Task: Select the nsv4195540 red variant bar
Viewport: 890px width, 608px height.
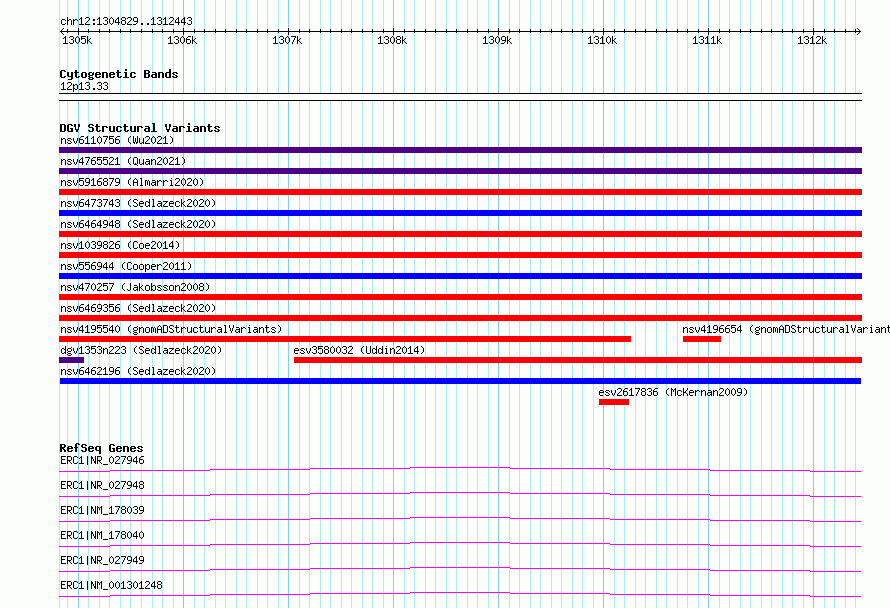Action: (x=345, y=339)
